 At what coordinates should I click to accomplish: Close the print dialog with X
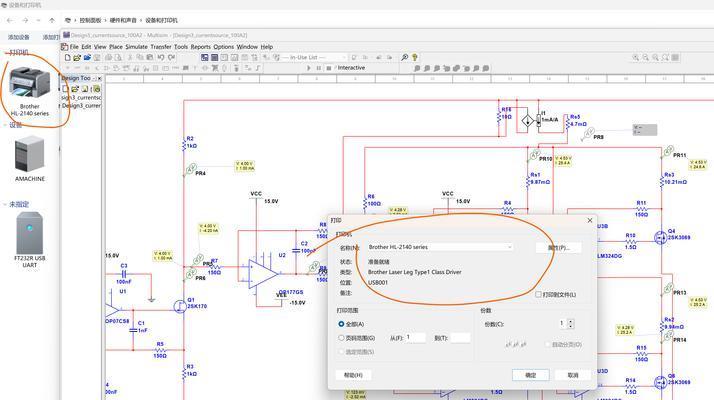click(590, 220)
